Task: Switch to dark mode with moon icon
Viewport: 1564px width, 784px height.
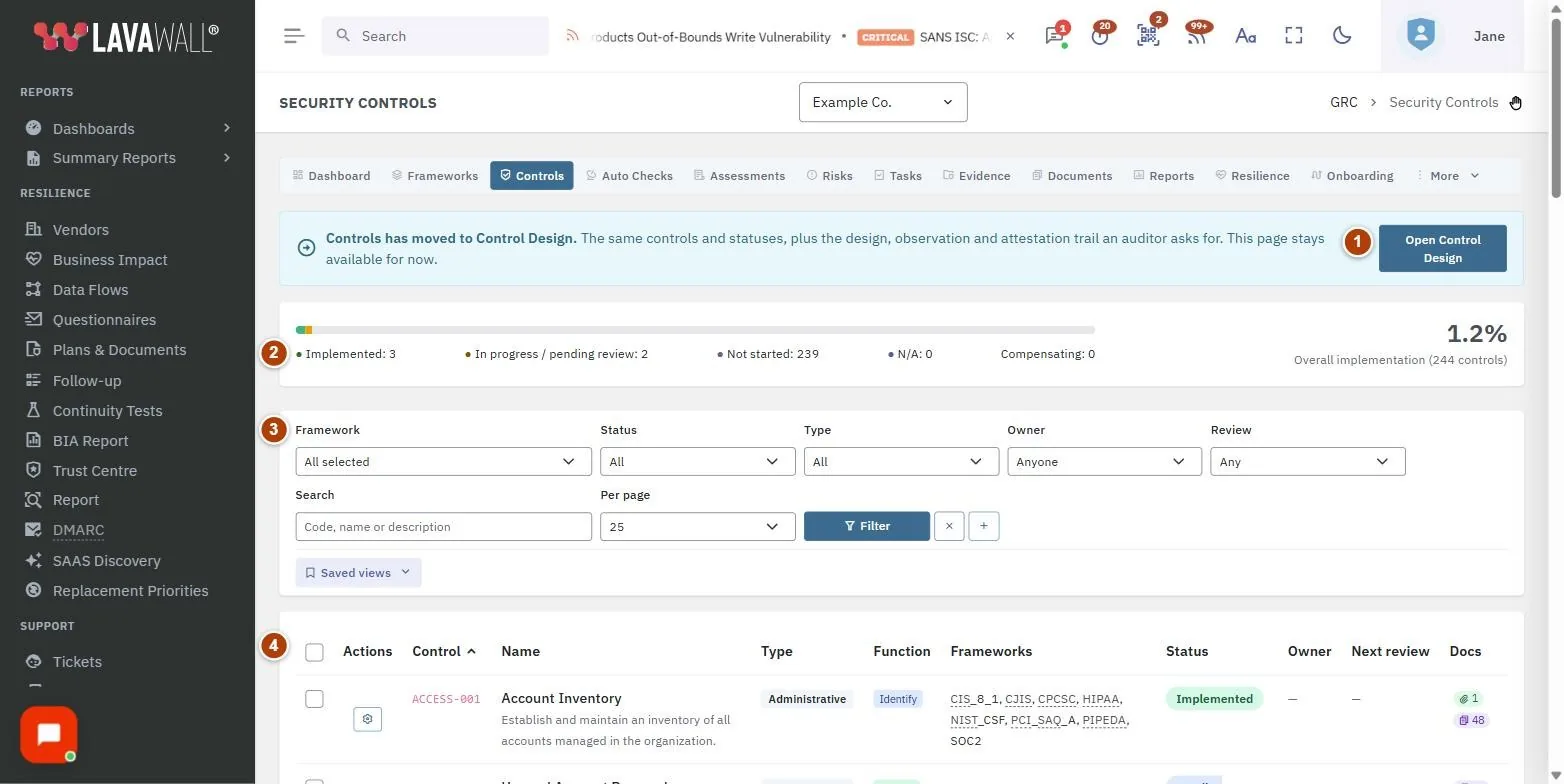Action: click(x=1342, y=36)
